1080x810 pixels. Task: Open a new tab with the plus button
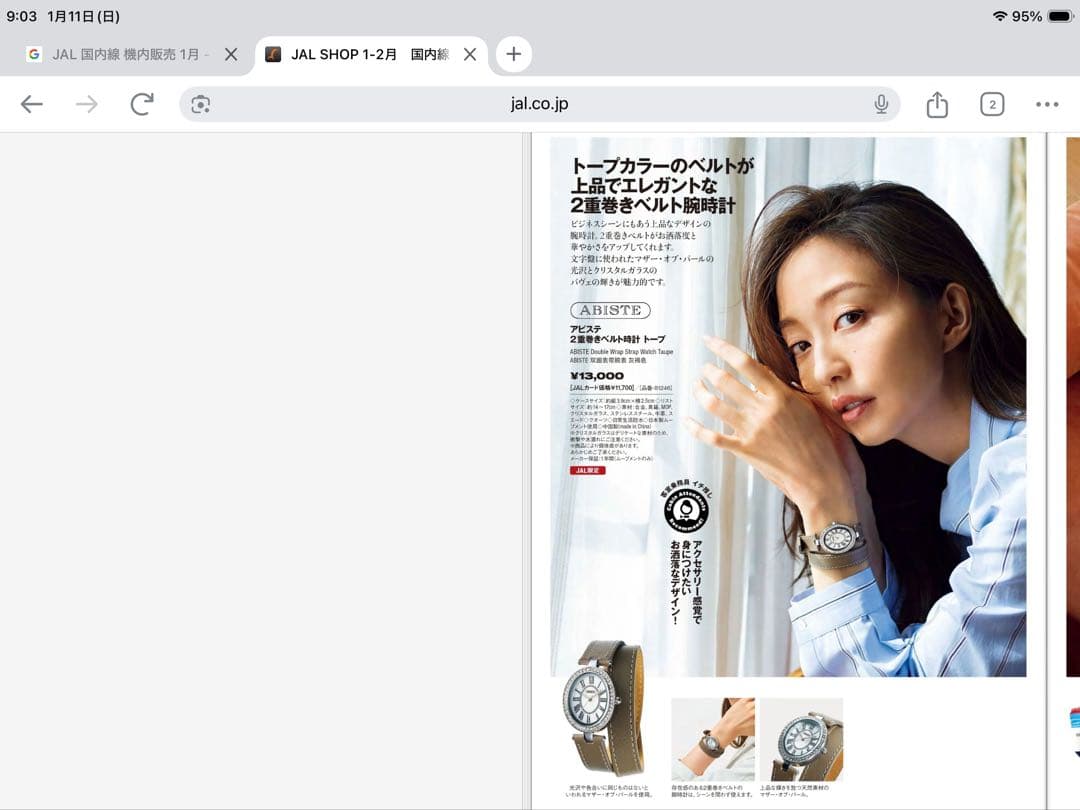pyautogui.click(x=513, y=54)
